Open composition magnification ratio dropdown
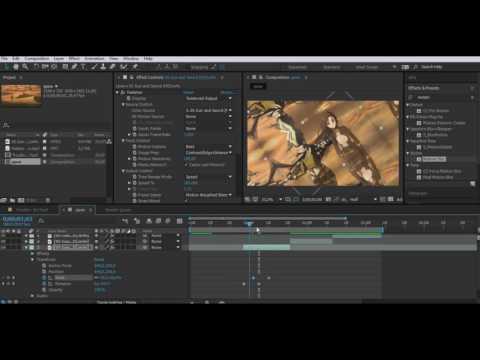This screenshot has width=480, height=360. [271, 199]
